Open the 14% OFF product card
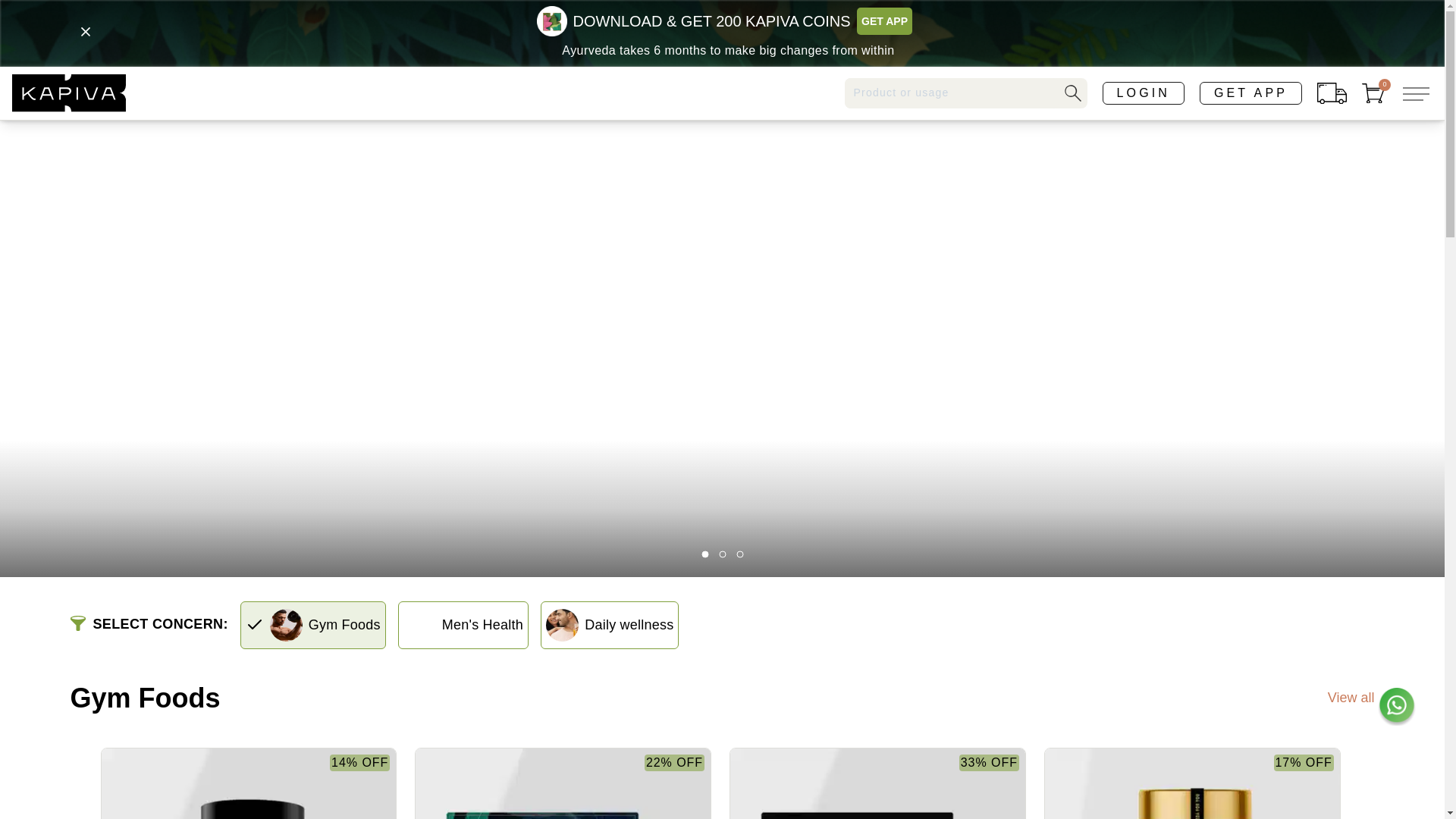1456x819 pixels. (x=249, y=783)
